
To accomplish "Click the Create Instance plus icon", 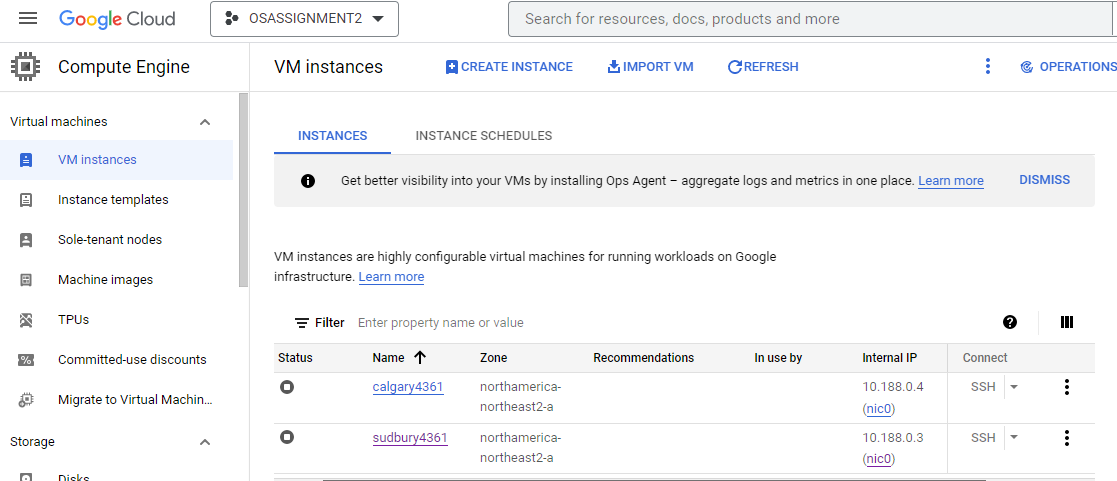I will click(452, 67).
